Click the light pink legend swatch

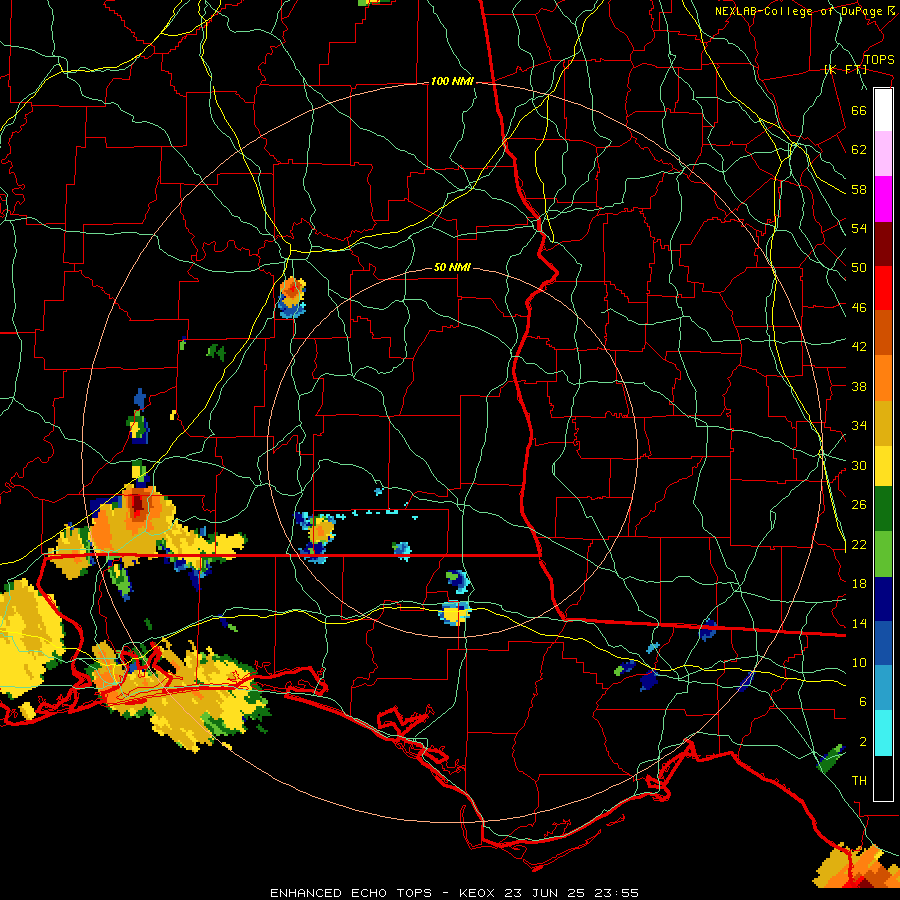(883, 154)
